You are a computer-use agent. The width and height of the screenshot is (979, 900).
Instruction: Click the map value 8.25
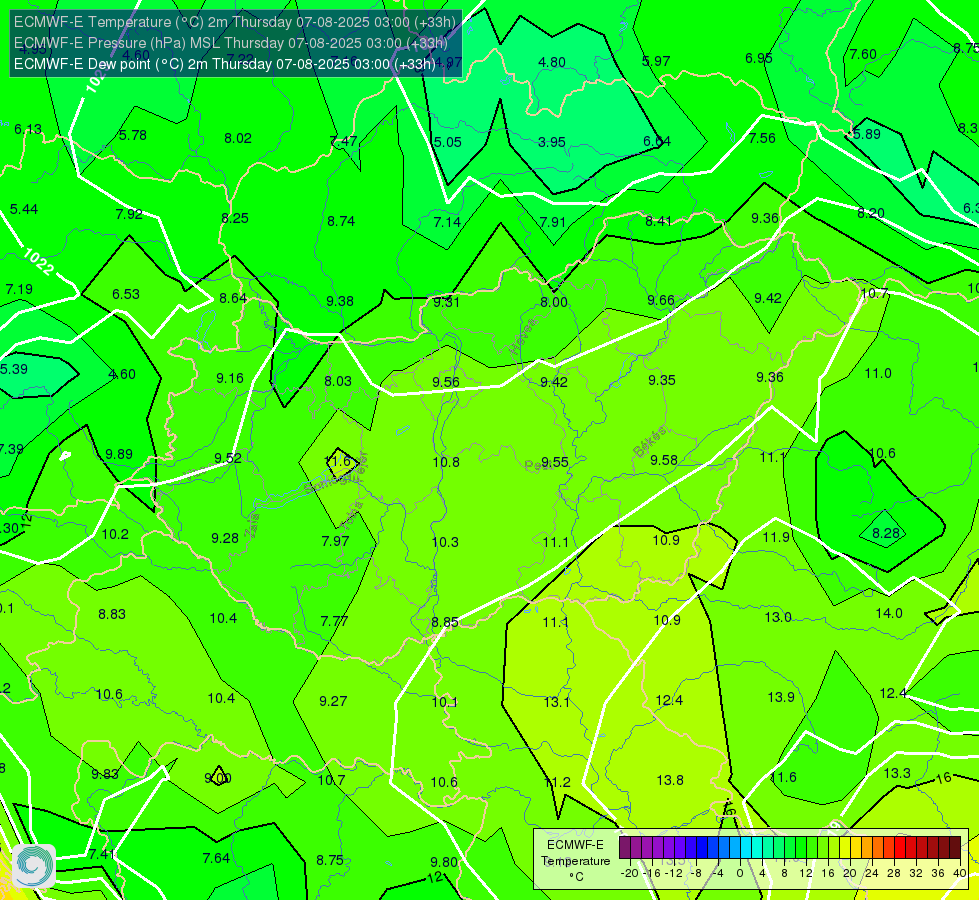235,218
